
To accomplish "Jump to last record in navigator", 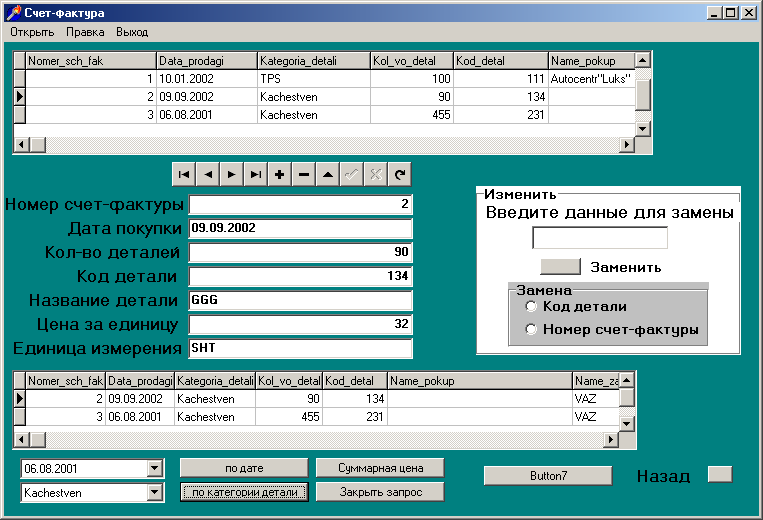I will [x=256, y=173].
